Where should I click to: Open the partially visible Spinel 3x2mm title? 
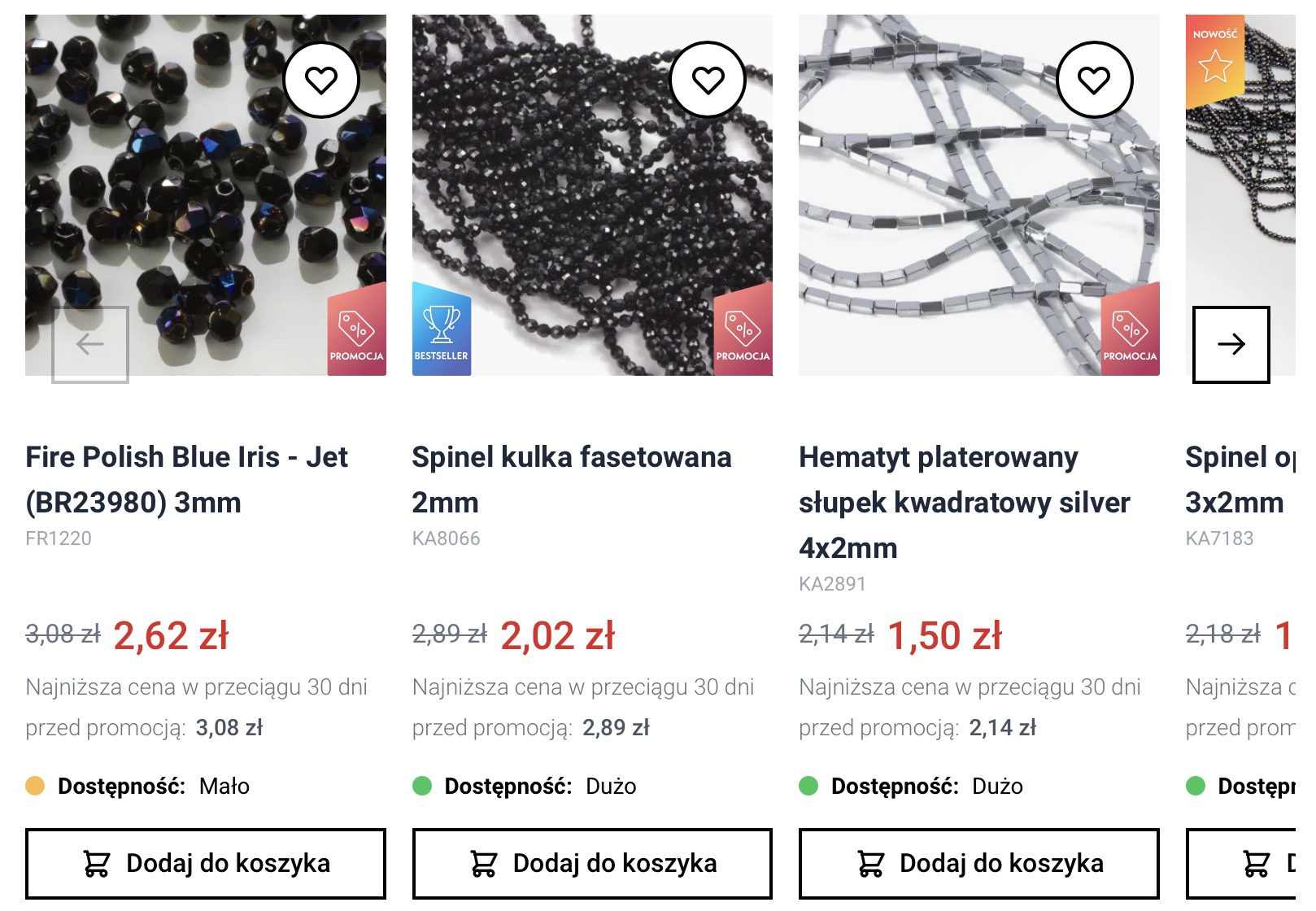[x=1240, y=480]
